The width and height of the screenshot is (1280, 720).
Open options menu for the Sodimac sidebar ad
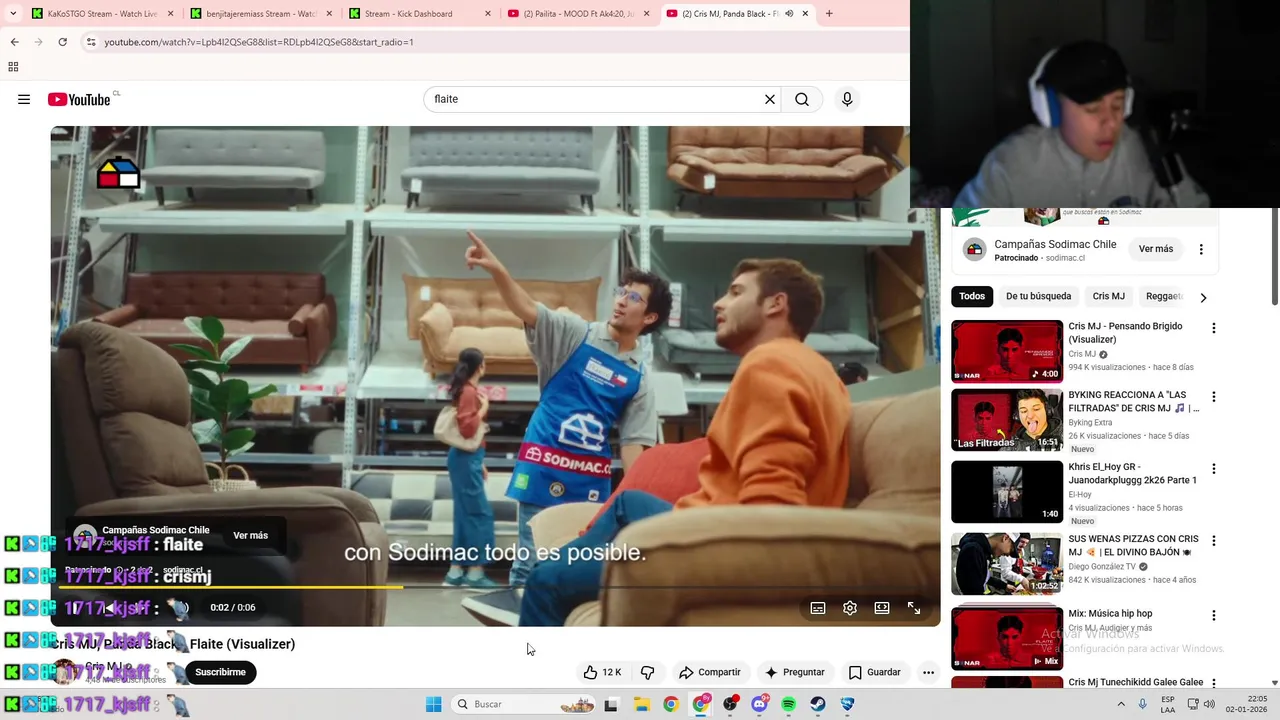pos(1201,249)
